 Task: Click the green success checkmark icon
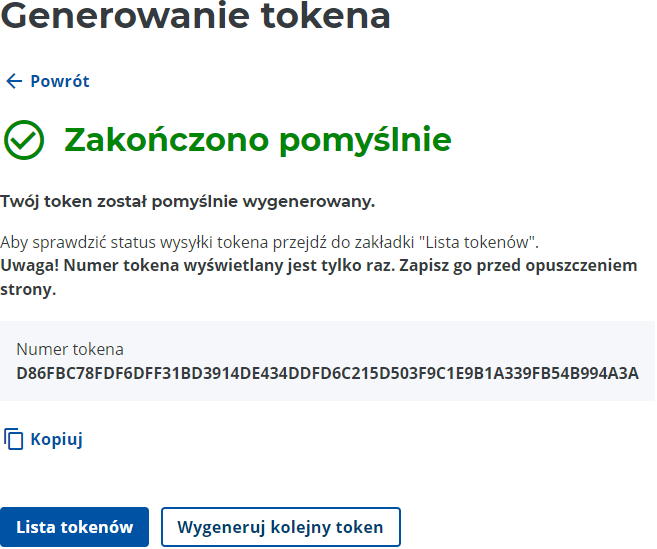[24, 140]
